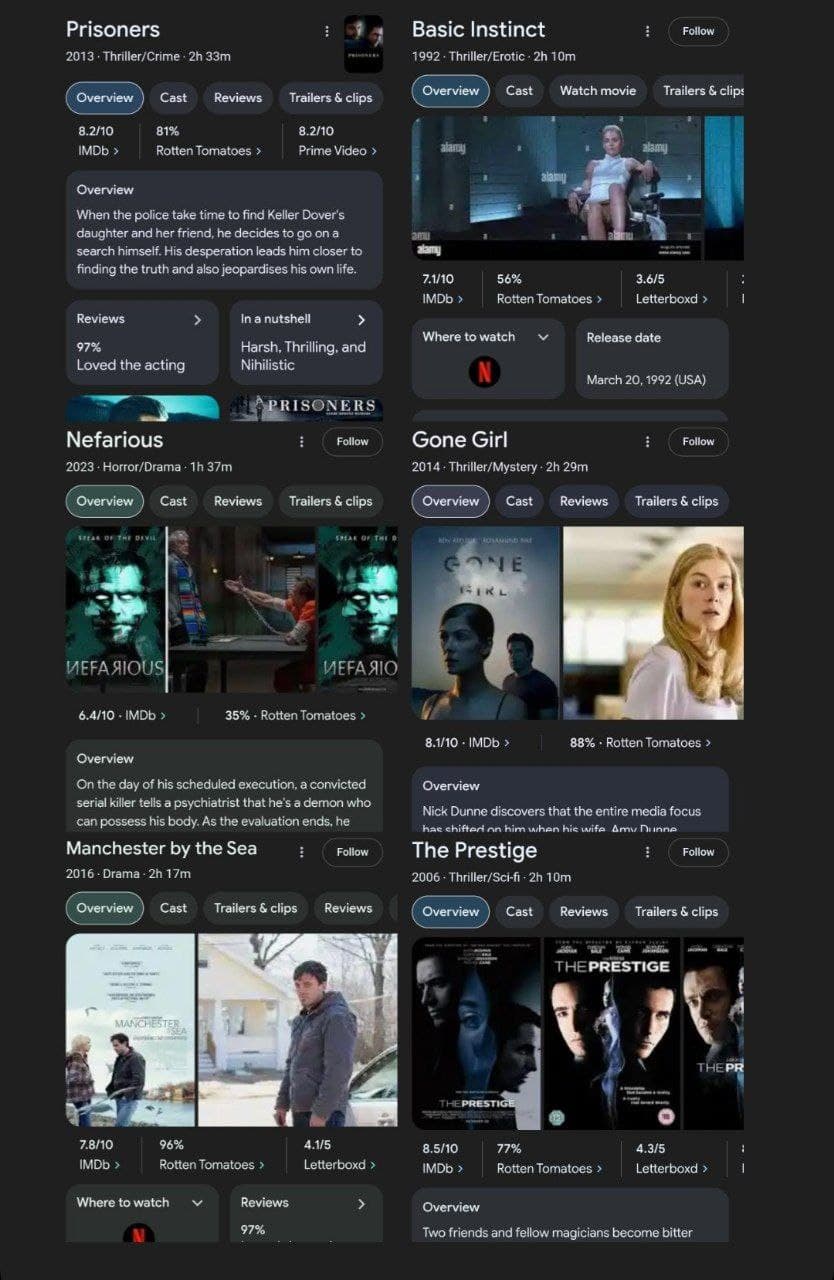Follow the movie Nefarious
834x1280 pixels.
(352, 441)
